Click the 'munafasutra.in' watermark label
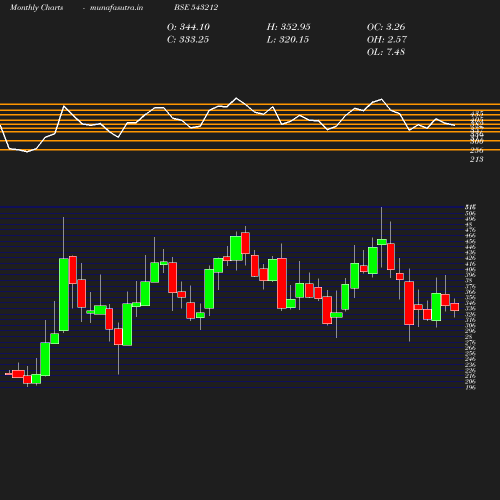 click(x=116, y=8)
